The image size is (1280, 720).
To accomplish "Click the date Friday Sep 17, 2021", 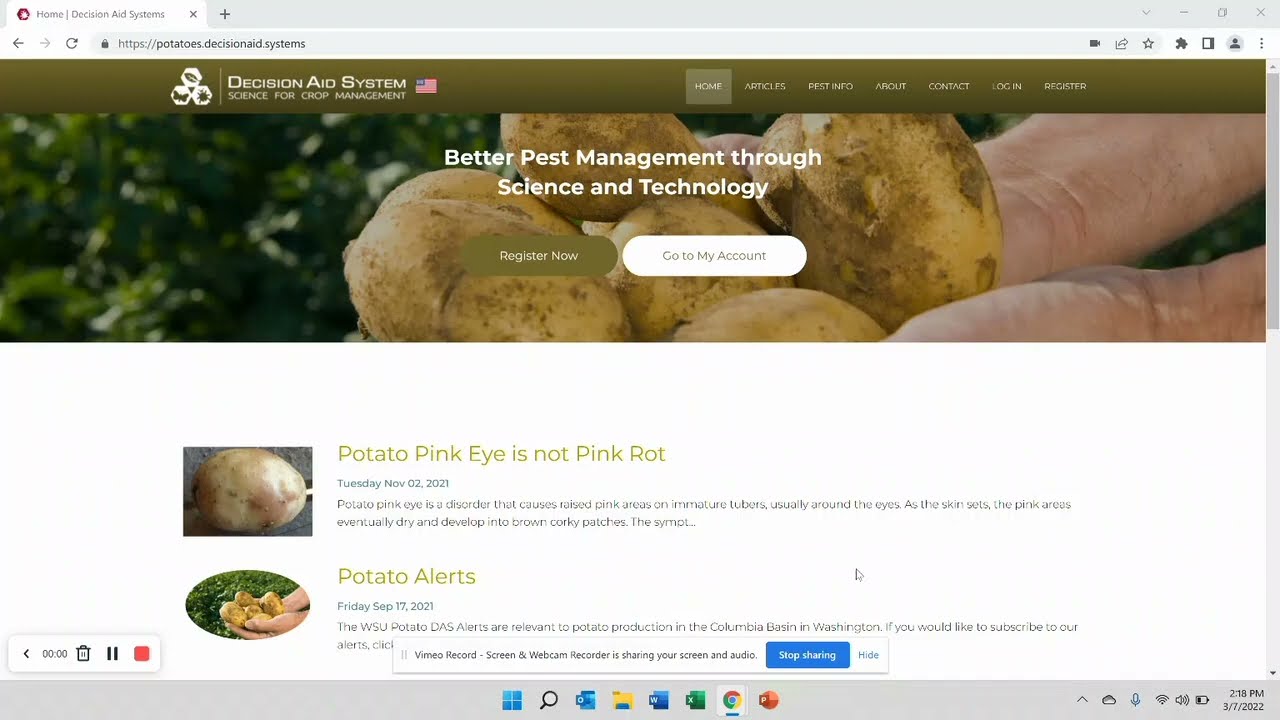I will (x=385, y=606).
